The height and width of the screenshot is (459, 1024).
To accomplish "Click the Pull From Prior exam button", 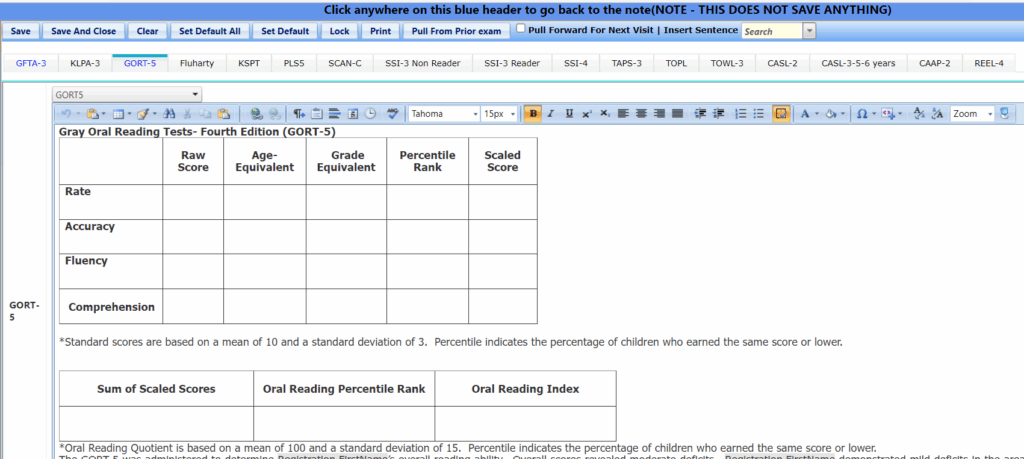I will (x=456, y=31).
